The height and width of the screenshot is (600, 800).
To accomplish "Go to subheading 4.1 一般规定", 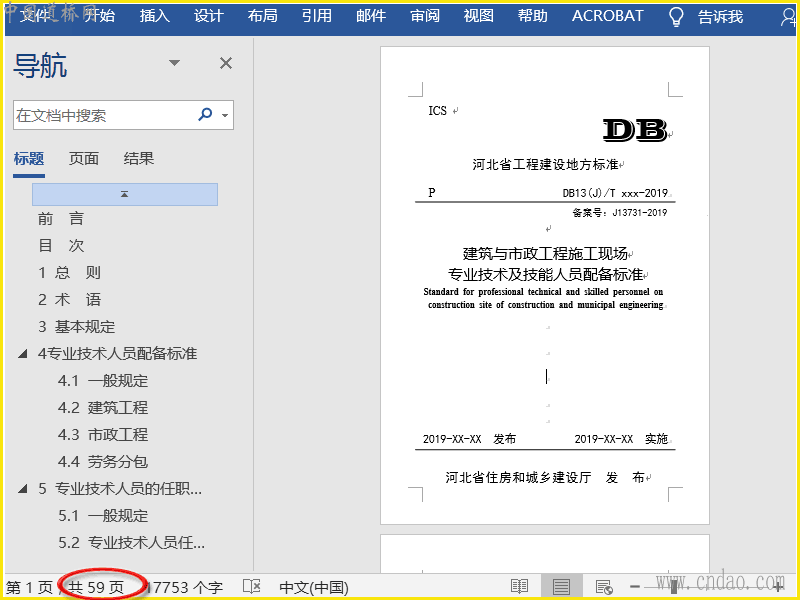I will point(103,381).
